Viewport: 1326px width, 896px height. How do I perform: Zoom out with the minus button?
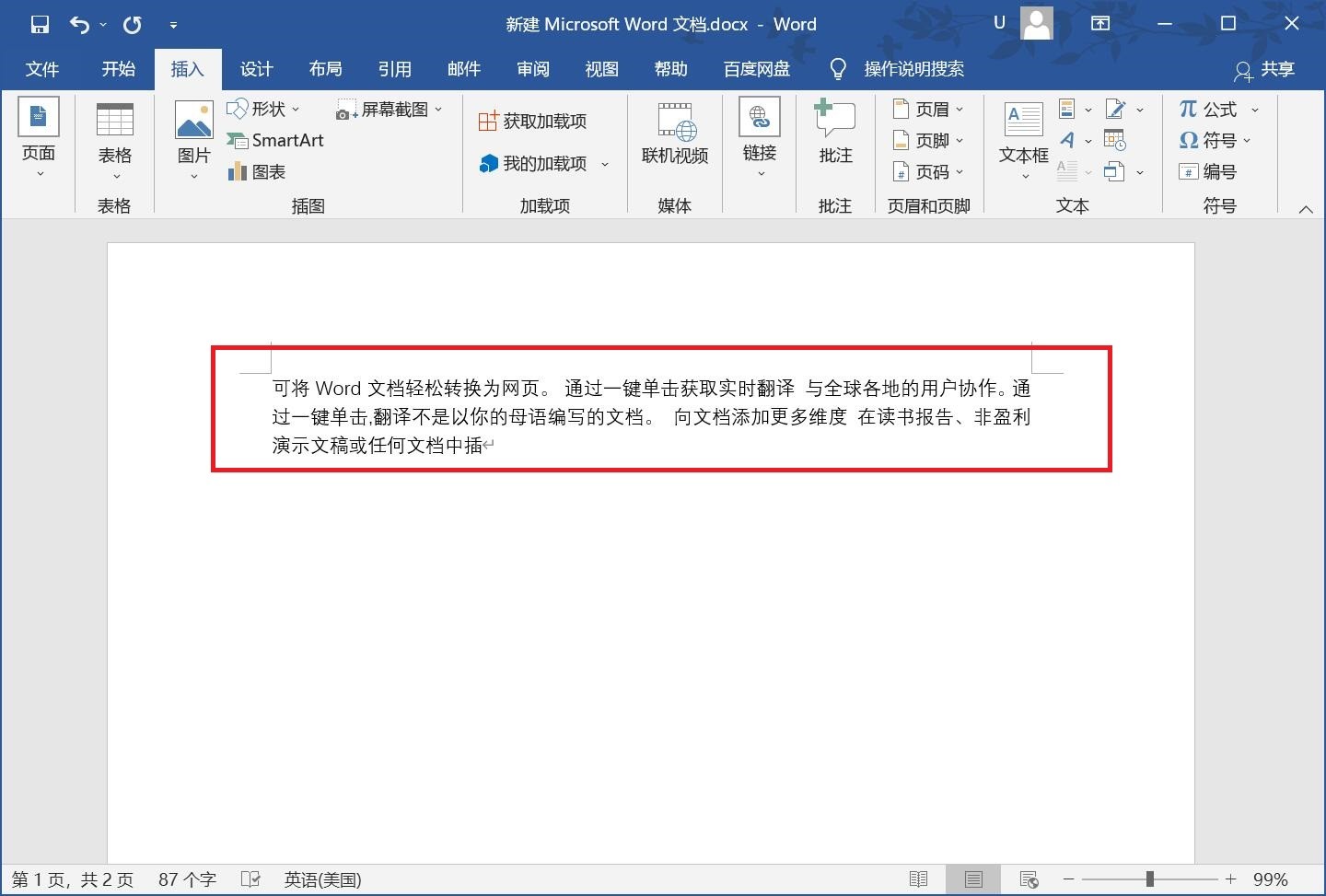click(x=1069, y=880)
